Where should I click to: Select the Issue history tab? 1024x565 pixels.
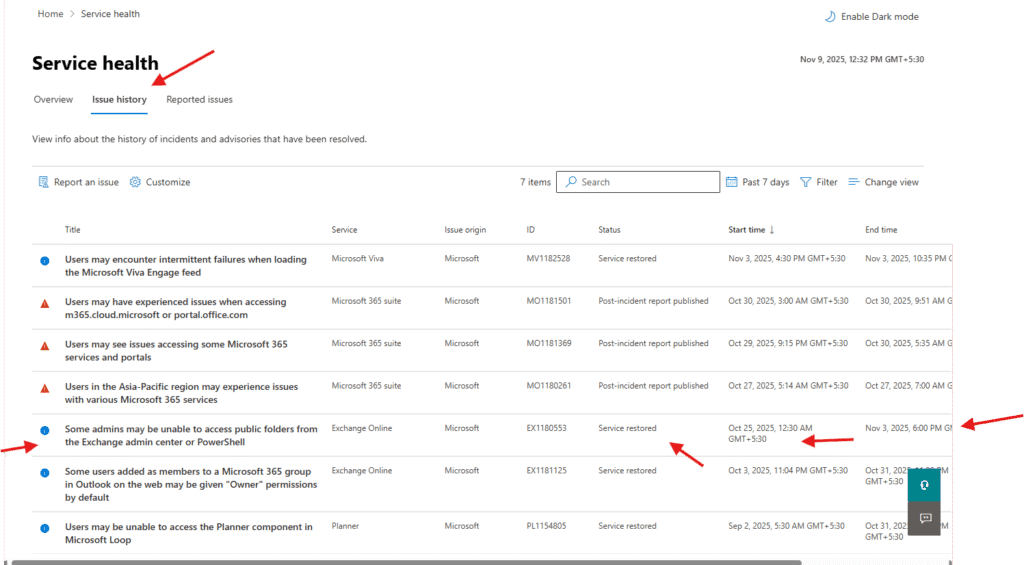(119, 100)
